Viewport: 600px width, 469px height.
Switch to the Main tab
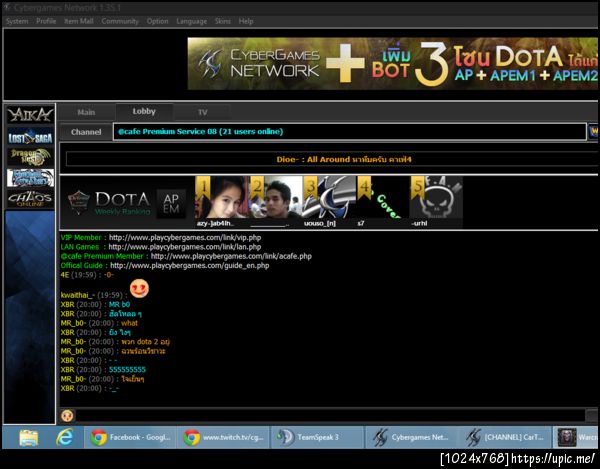86,112
